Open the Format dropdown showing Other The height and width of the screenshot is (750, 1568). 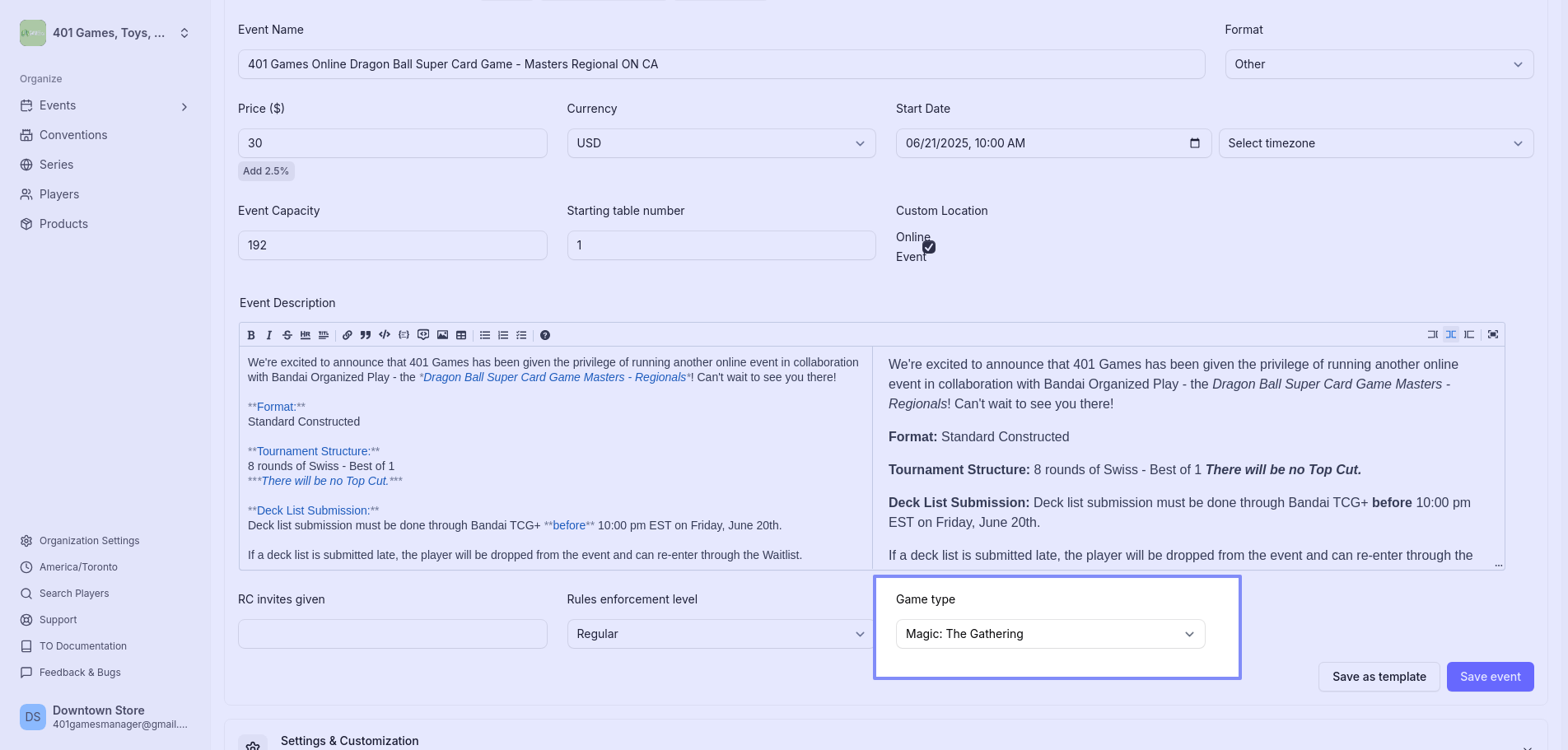pyautogui.click(x=1379, y=64)
